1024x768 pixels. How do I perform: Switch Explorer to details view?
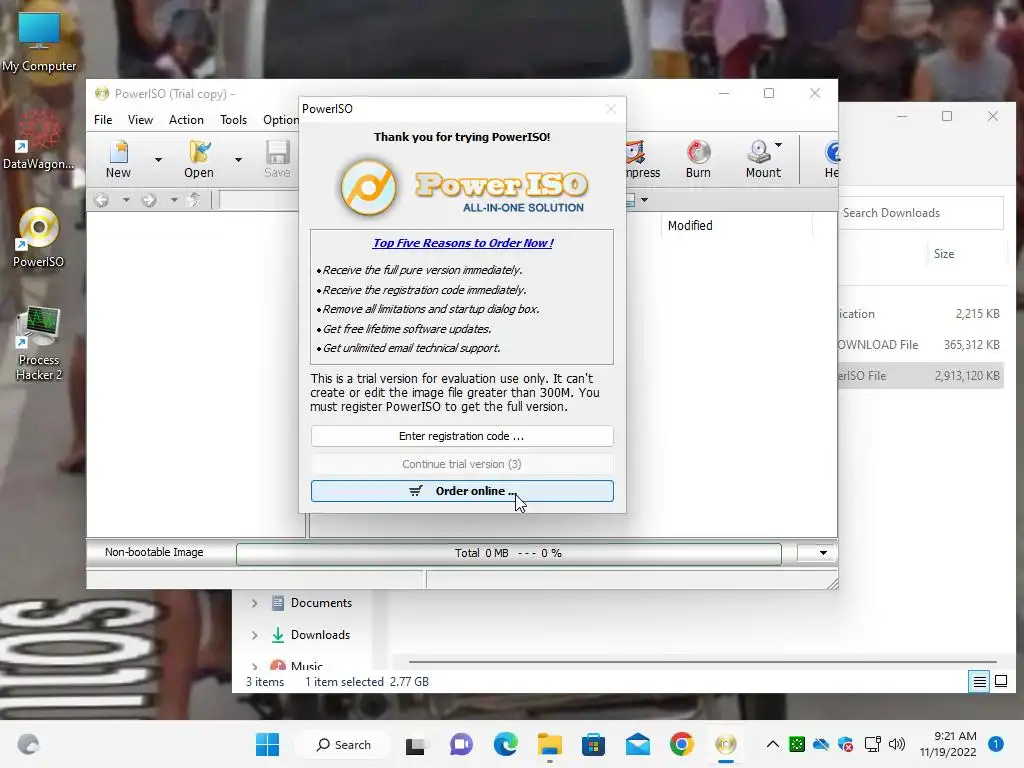tap(980, 682)
